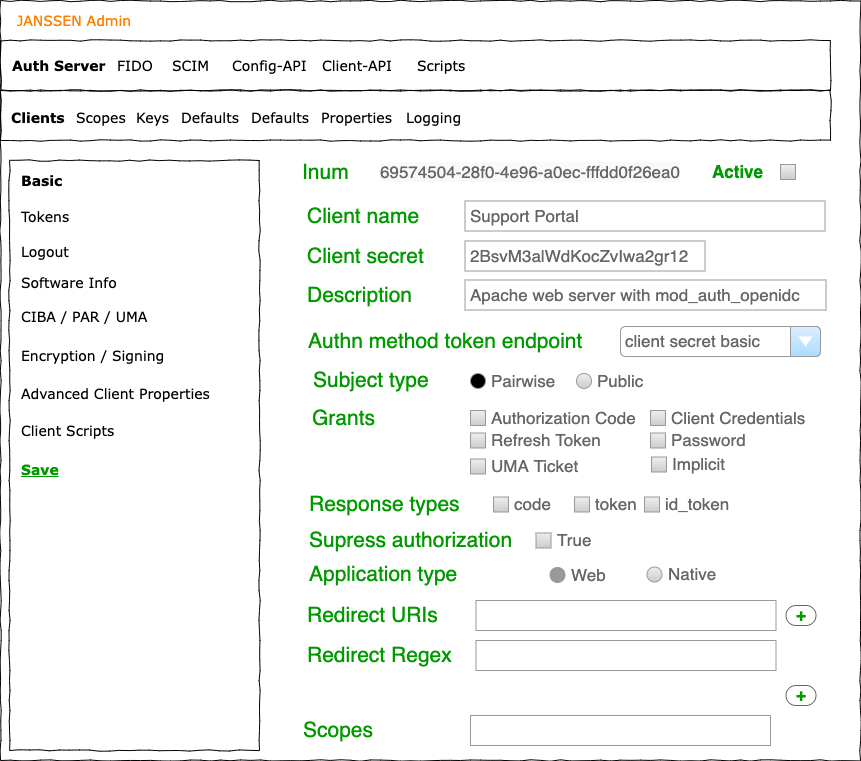Go to the Scripts tab
The height and width of the screenshot is (761, 861).
point(441,66)
